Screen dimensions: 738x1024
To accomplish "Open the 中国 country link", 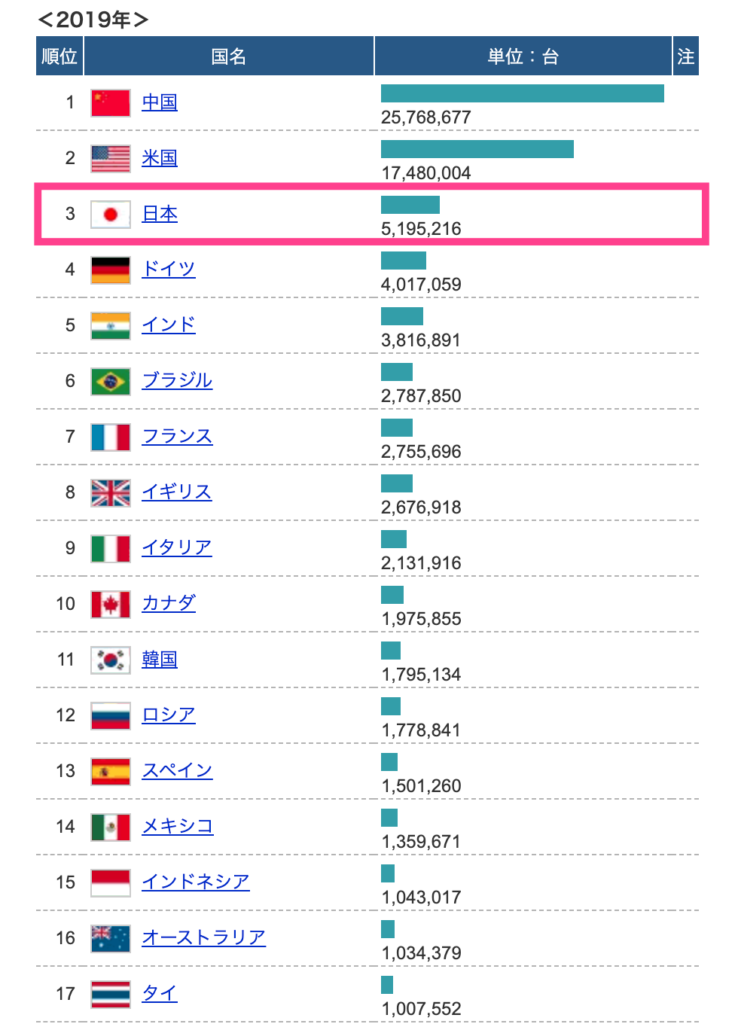I will pyautogui.click(x=160, y=102).
